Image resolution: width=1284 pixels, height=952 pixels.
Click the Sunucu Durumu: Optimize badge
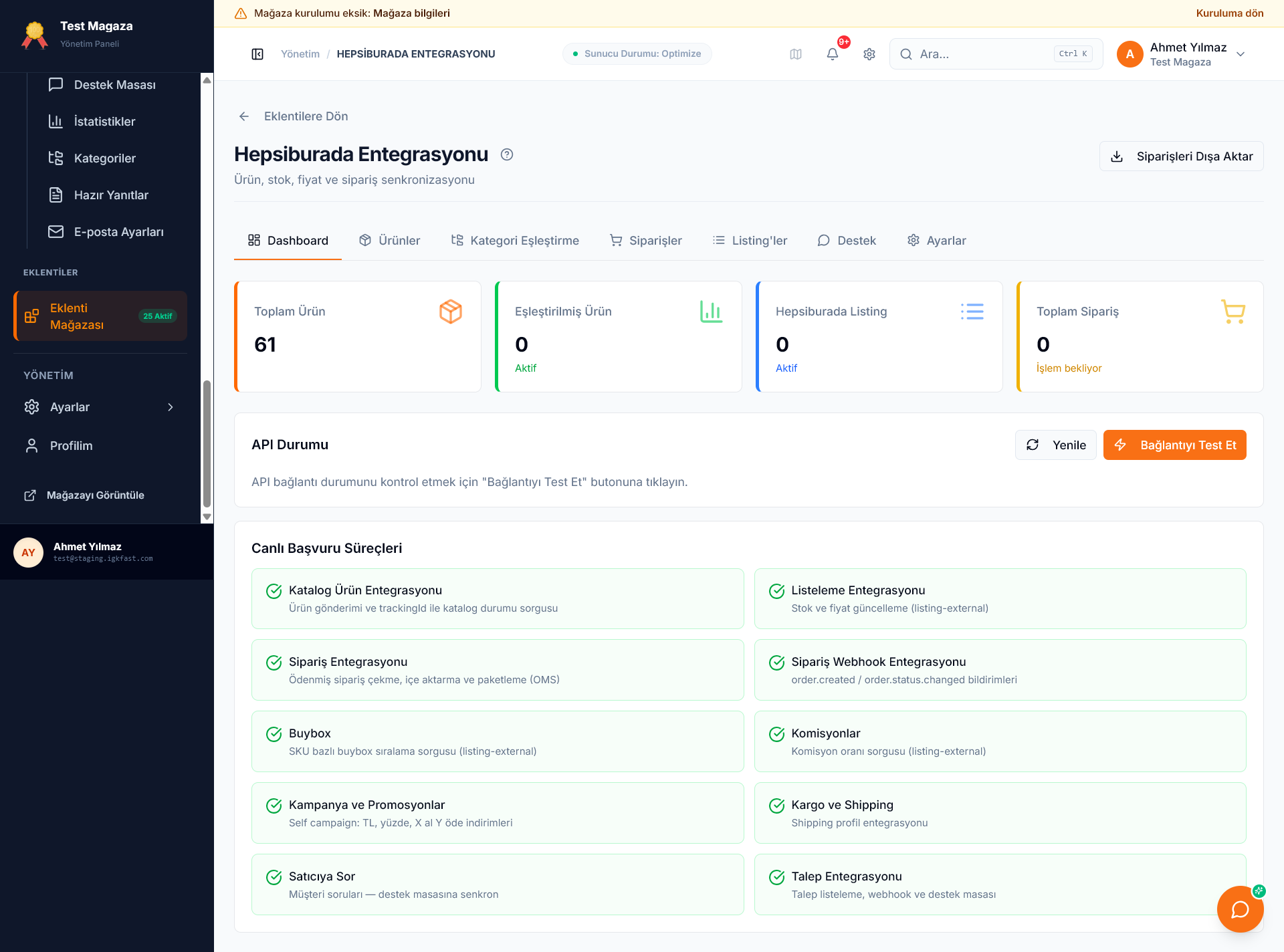637,54
